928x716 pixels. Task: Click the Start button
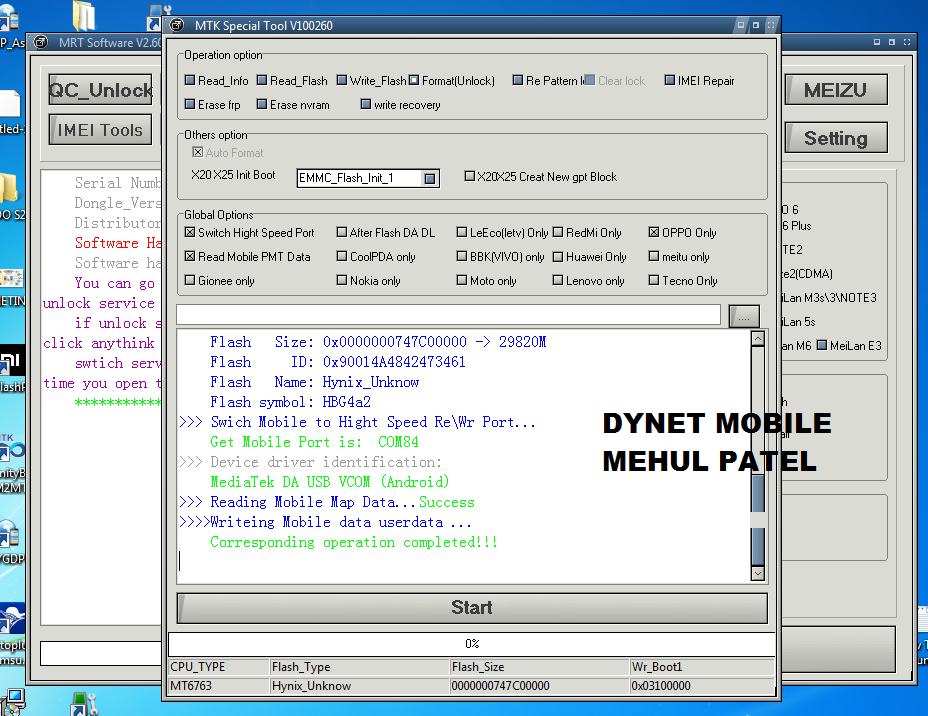(x=472, y=608)
